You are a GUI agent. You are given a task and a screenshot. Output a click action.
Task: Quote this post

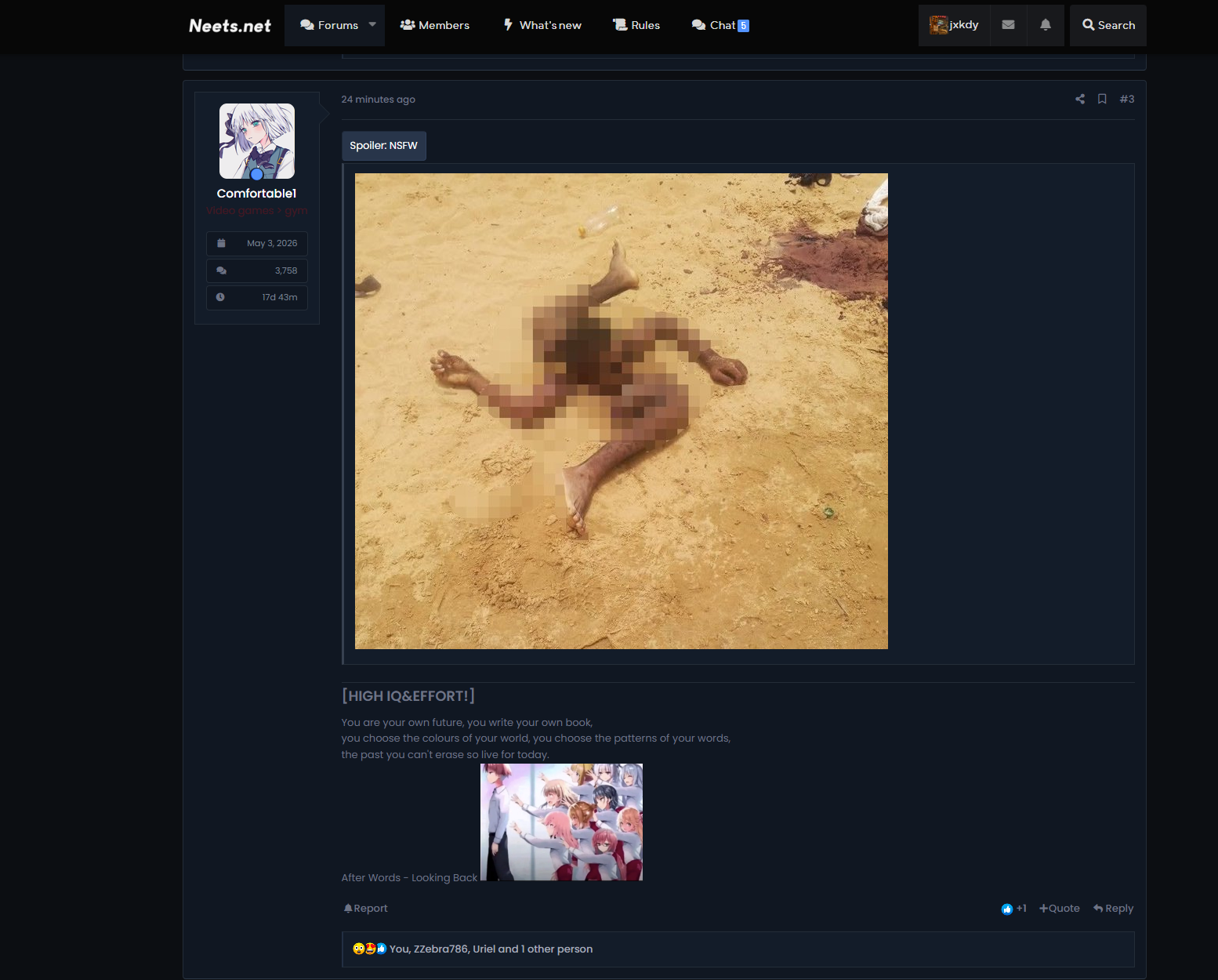(x=1060, y=909)
